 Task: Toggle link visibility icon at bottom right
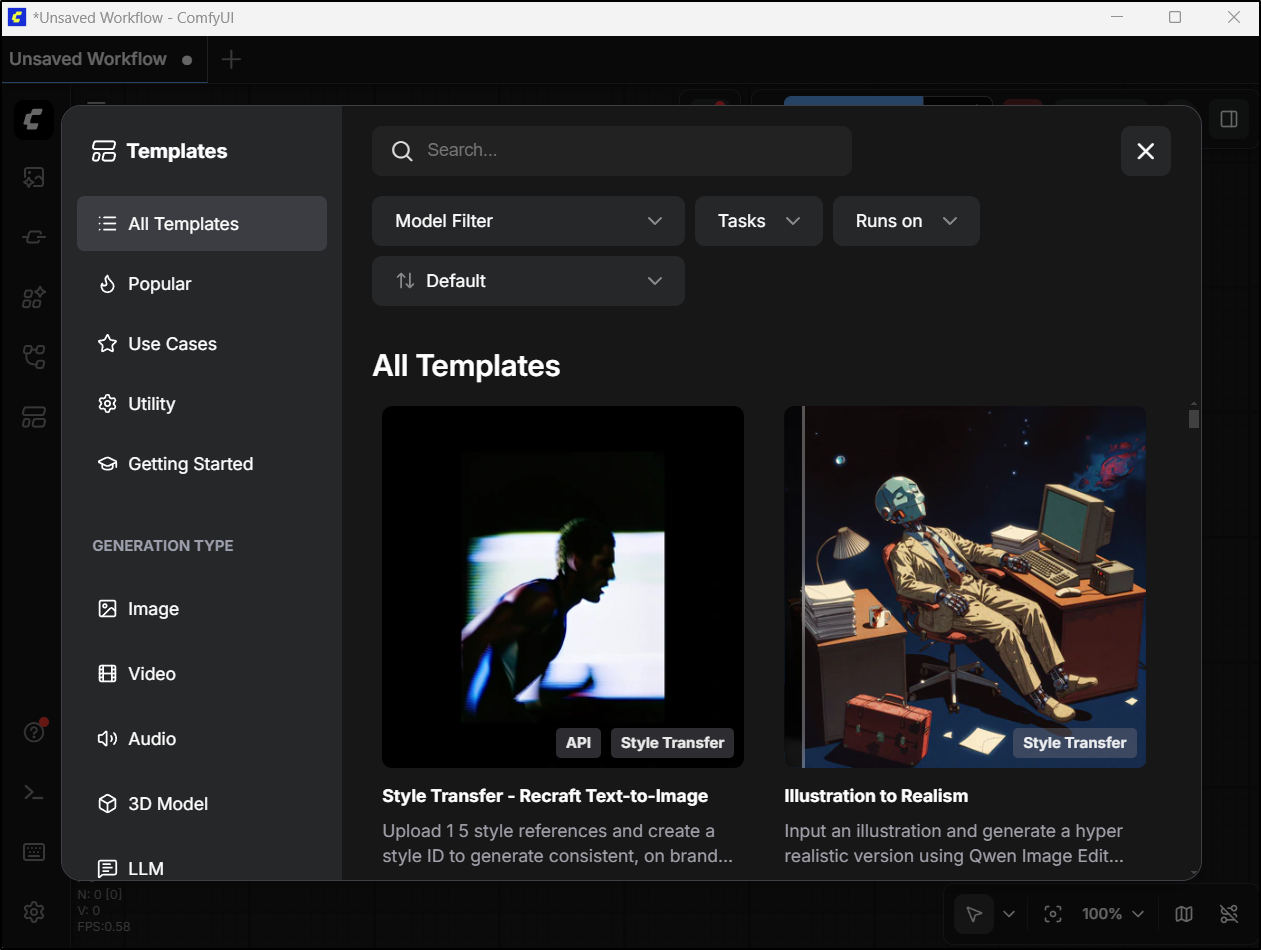coord(1229,914)
